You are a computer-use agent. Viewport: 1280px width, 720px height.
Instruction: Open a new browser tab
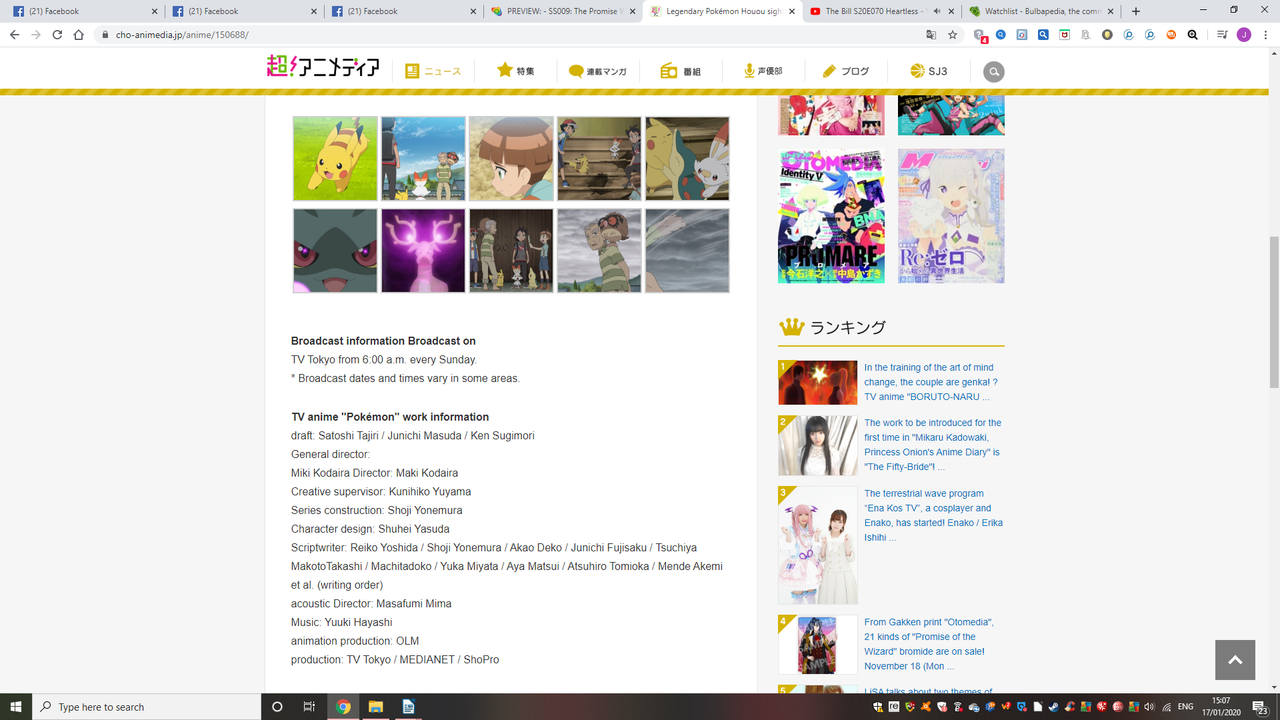coord(1136,11)
